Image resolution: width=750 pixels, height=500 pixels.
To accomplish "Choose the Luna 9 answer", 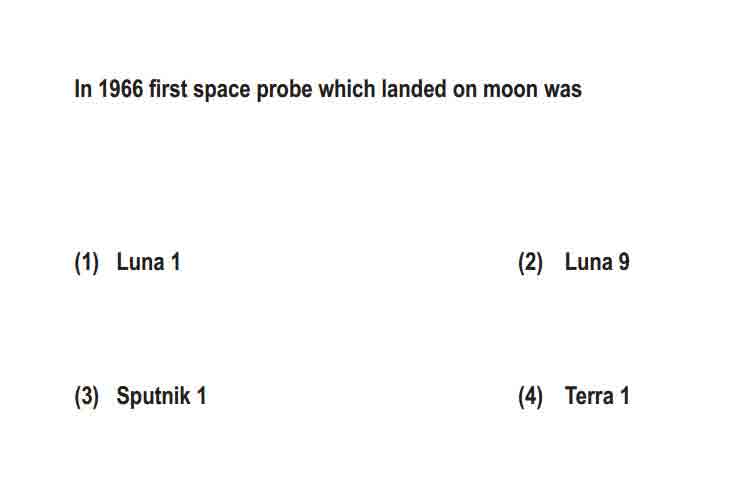I will 597,262.
